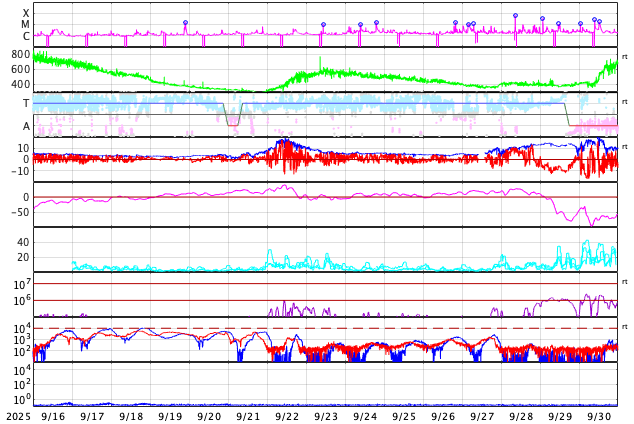Click the 9/16 date label

[x=54, y=416]
